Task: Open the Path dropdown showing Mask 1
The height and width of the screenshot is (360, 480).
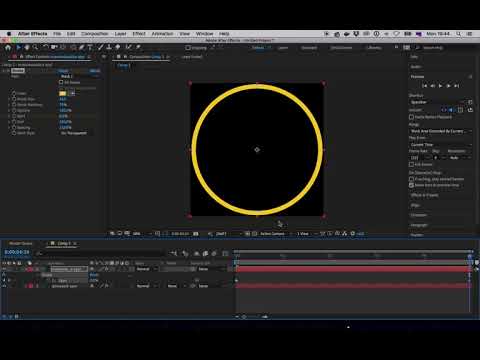Action: point(79,76)
